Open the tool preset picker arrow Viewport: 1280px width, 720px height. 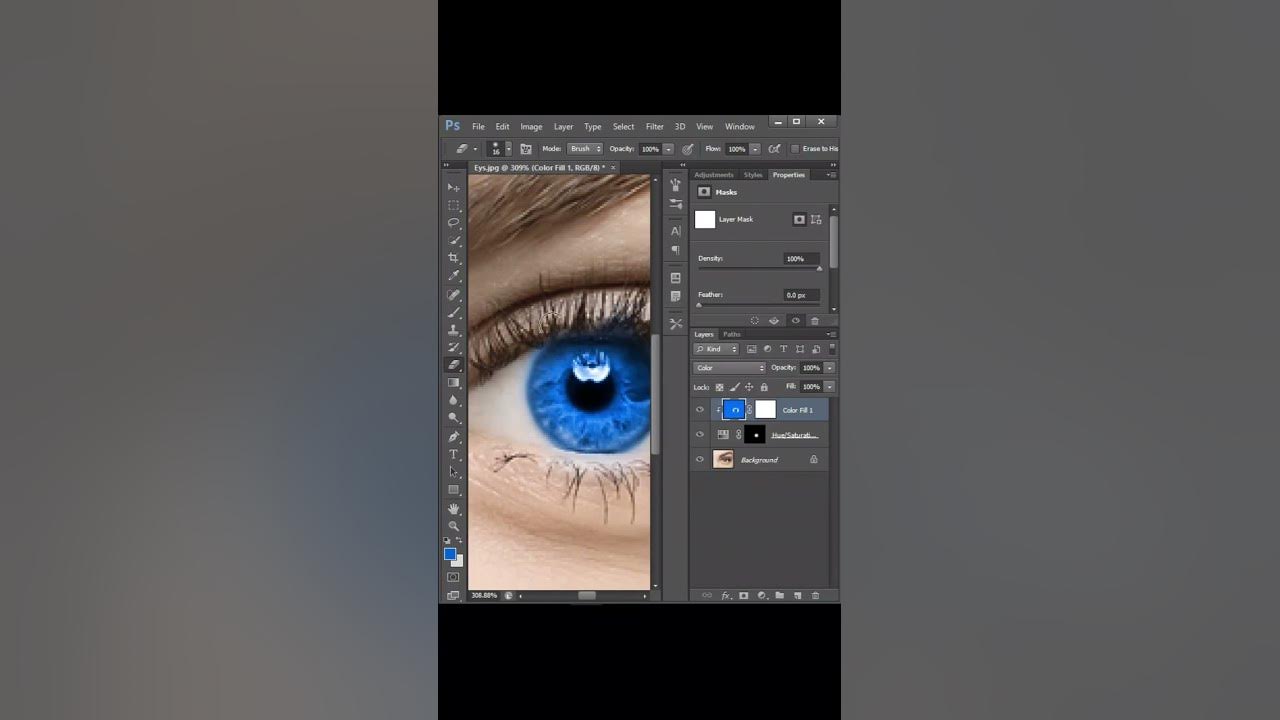pos(475,149)
